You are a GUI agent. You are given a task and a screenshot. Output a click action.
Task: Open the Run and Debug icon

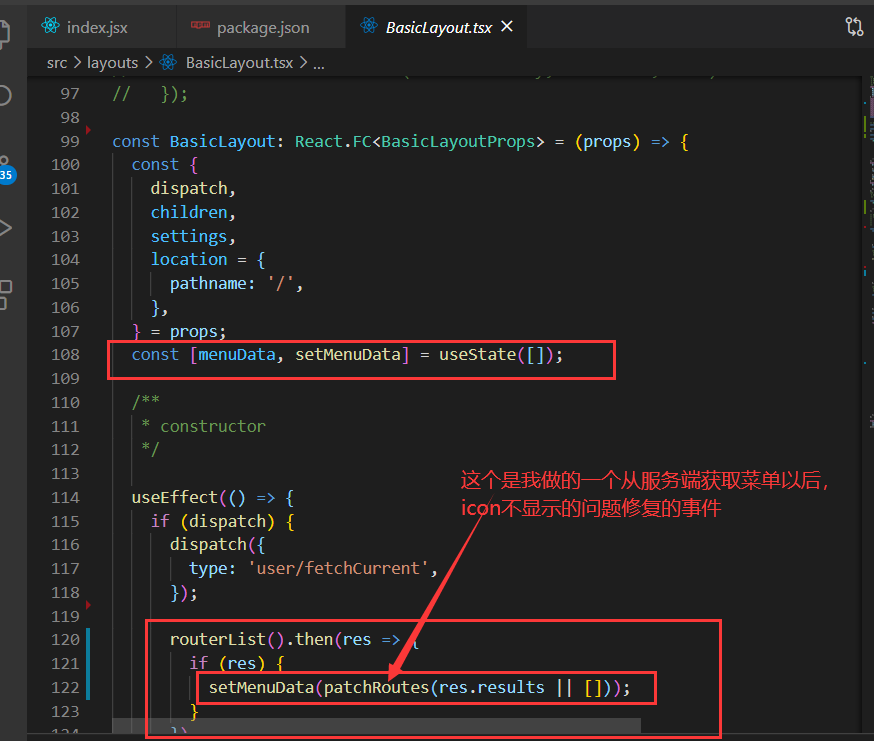[x=4, y=227]
